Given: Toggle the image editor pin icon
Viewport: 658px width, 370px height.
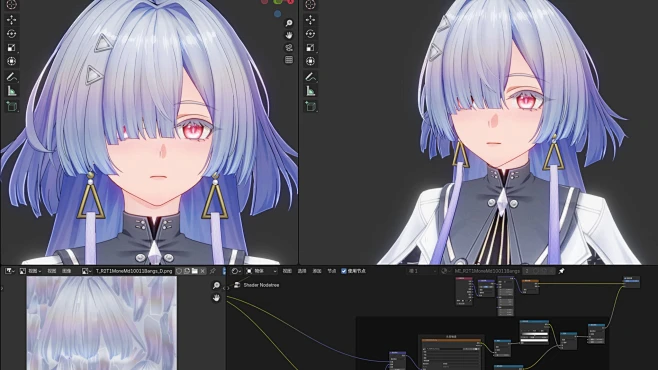Looking at the screenshot, I should pos(212,271).
